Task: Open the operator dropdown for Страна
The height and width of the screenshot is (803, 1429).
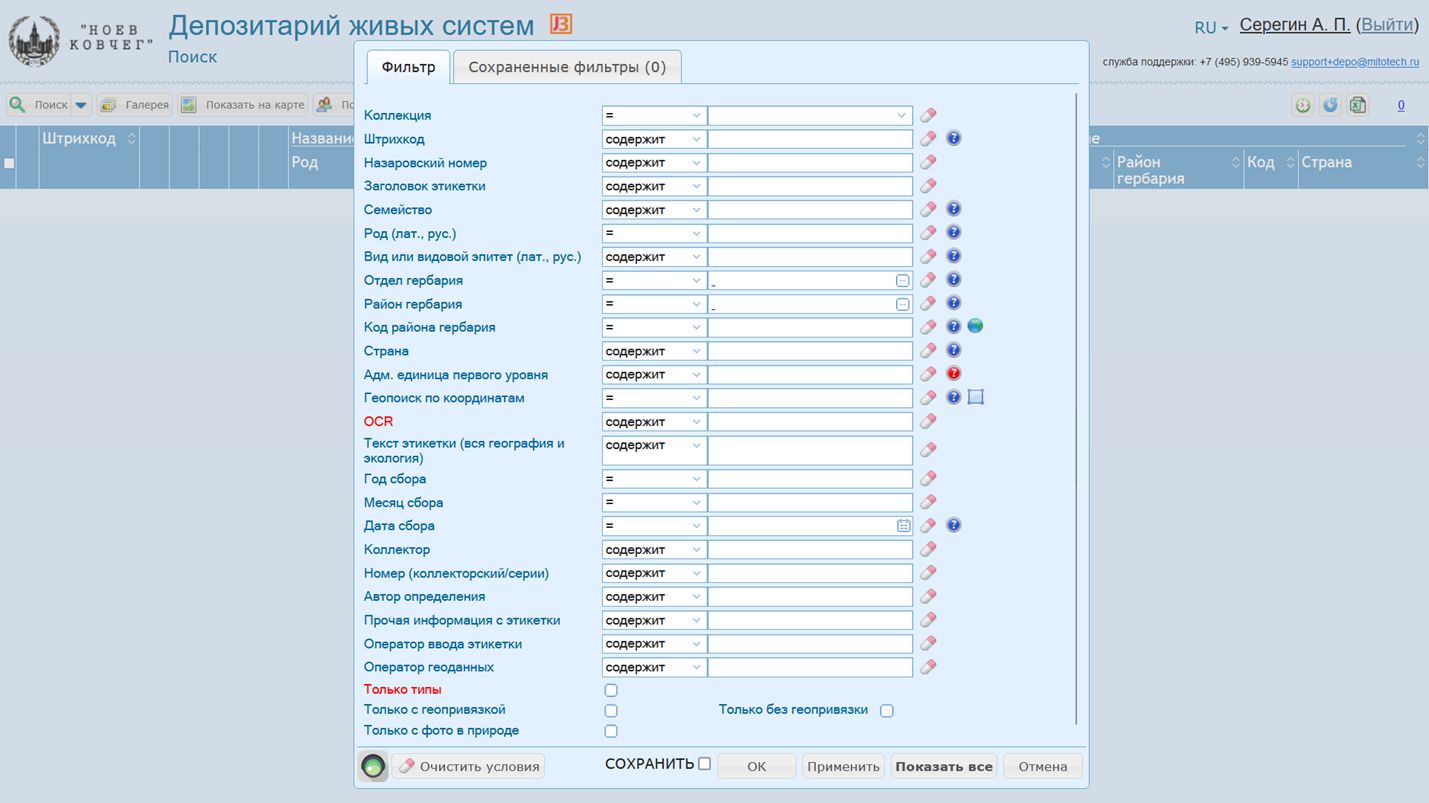Action: [654, 351]
